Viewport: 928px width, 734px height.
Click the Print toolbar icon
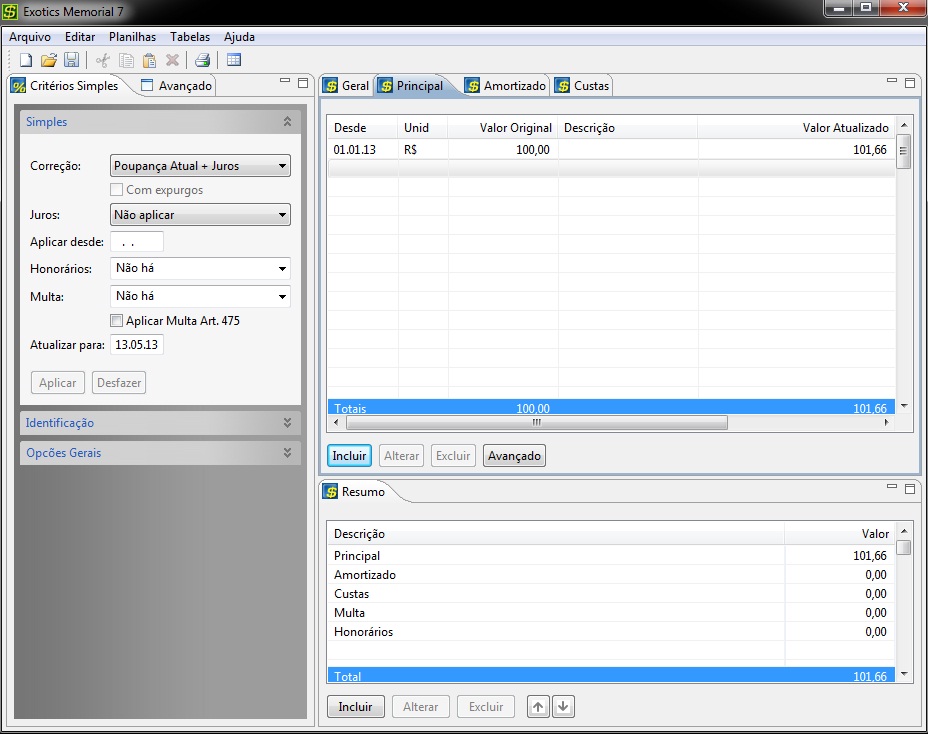(x=202, y=60)
